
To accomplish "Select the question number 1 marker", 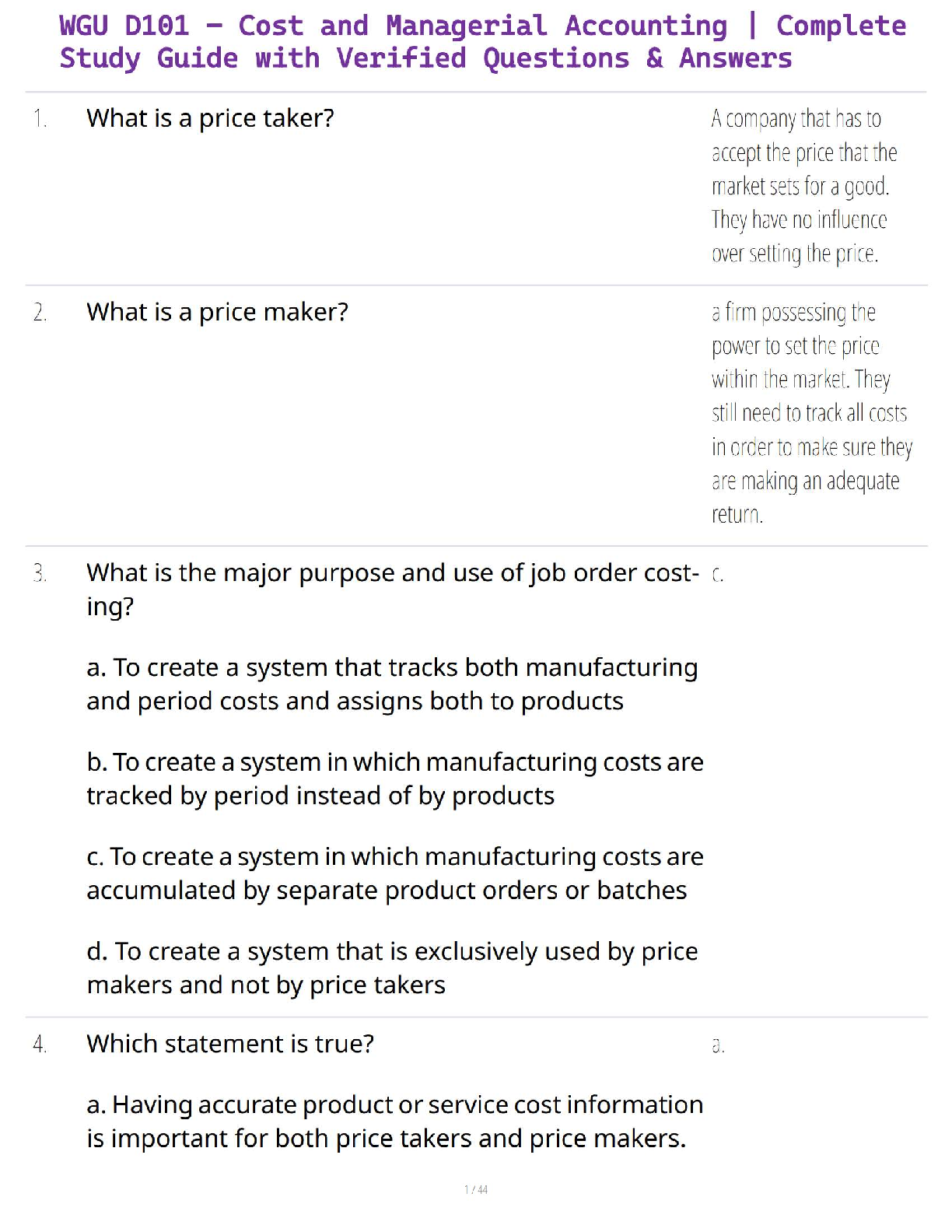I will coord(40,119).
